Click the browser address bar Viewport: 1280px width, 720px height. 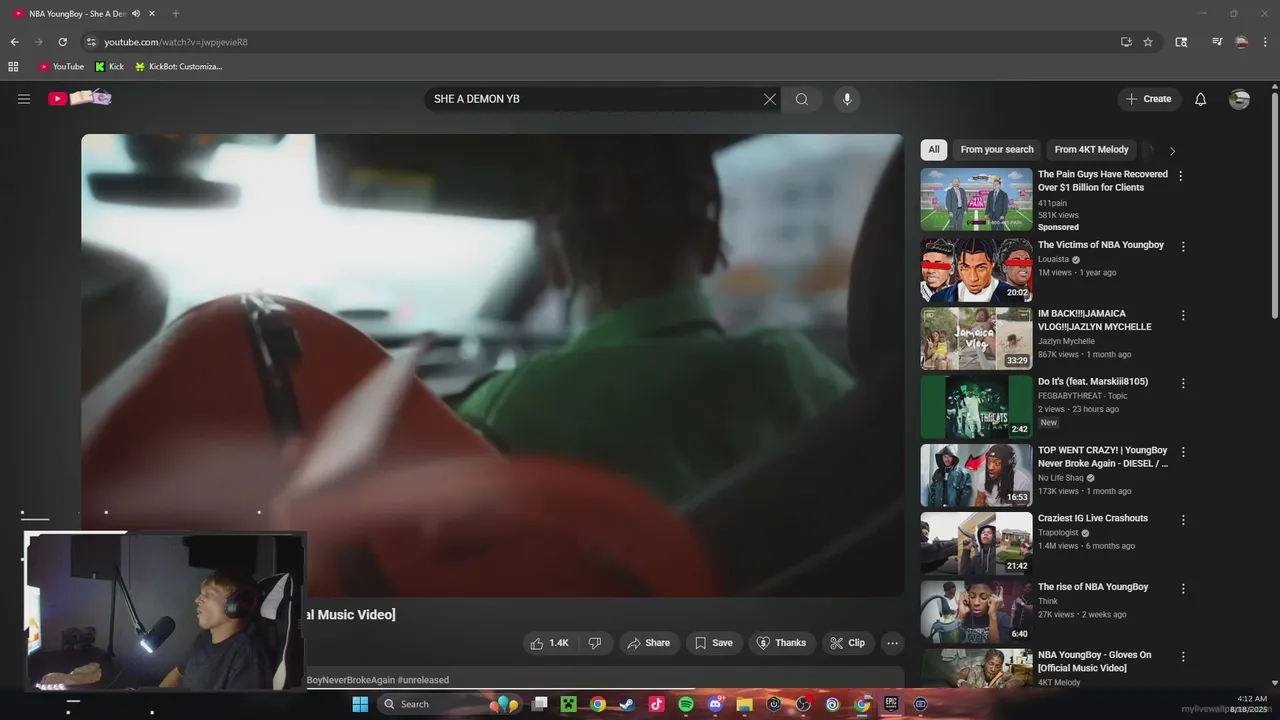coord(600,42)
